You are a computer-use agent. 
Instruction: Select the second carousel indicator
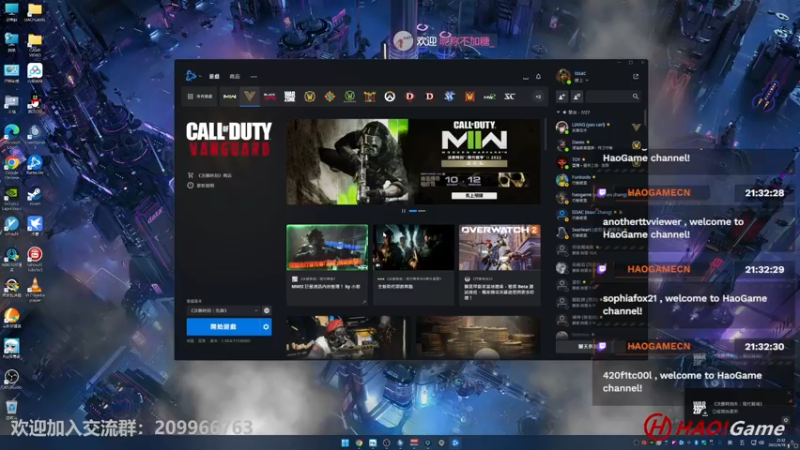pos(421,211)
